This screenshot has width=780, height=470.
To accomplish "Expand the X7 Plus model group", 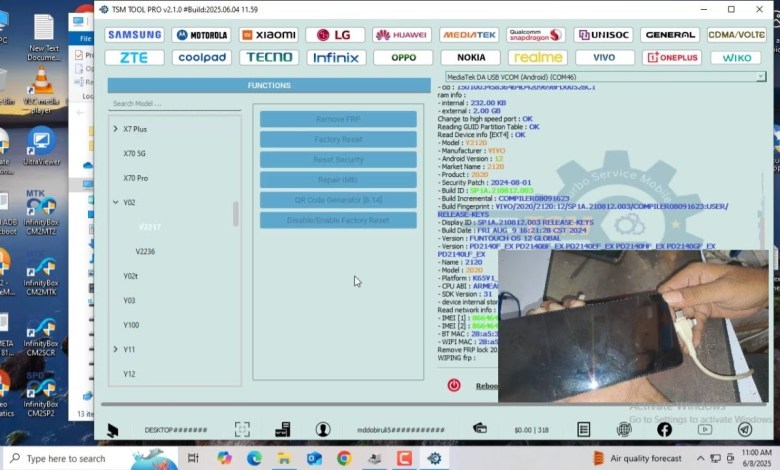I will tap(116, 129).
